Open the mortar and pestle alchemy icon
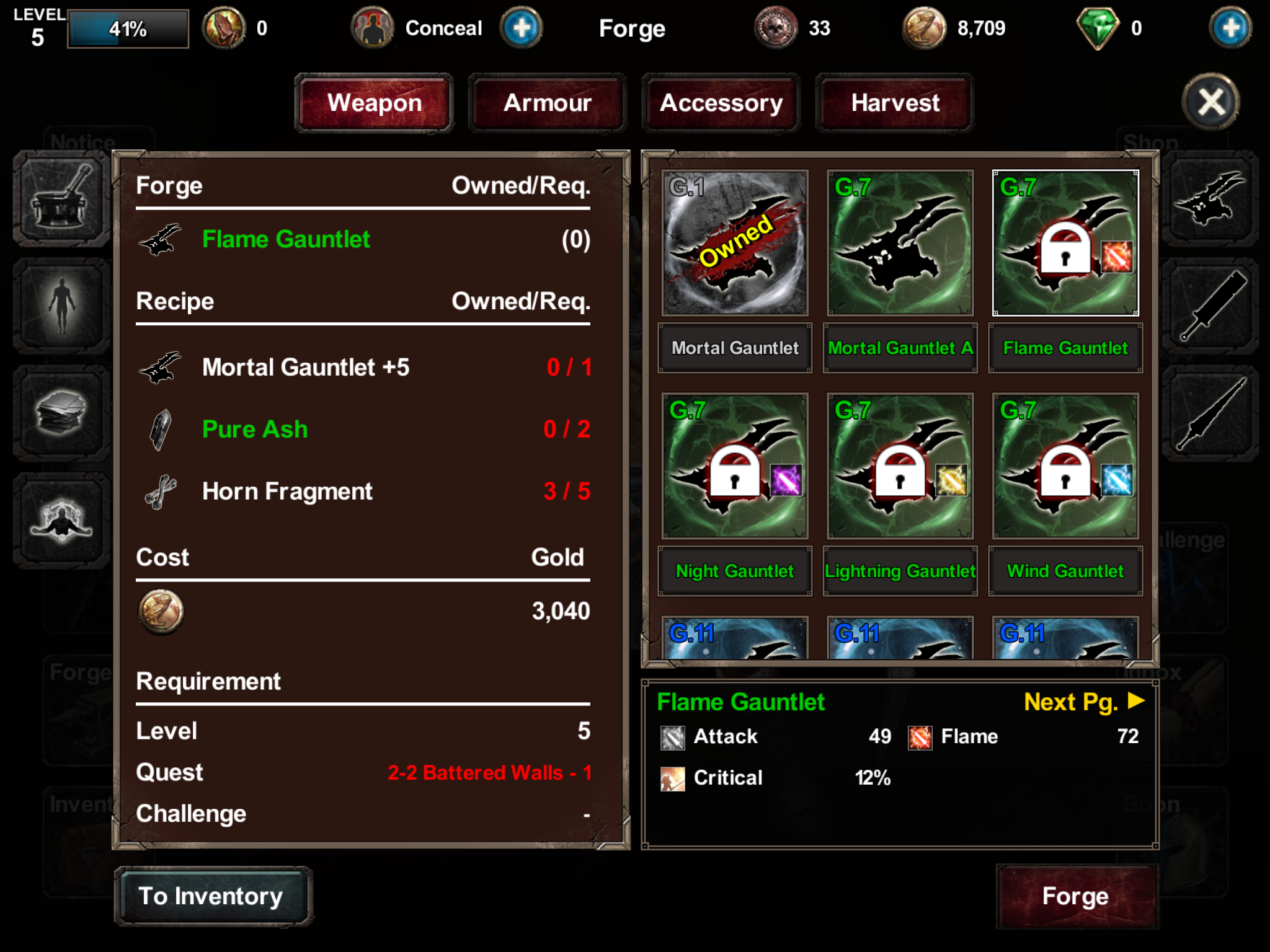 pos(62,200)
